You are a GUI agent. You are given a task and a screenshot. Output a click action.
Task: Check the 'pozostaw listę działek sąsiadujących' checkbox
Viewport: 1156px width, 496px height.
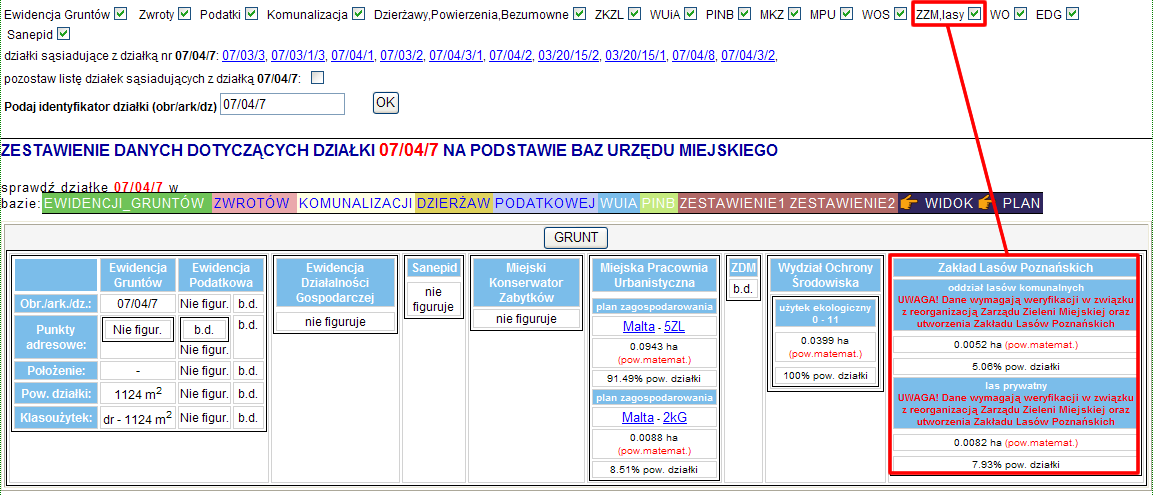[x=318, y=77]
